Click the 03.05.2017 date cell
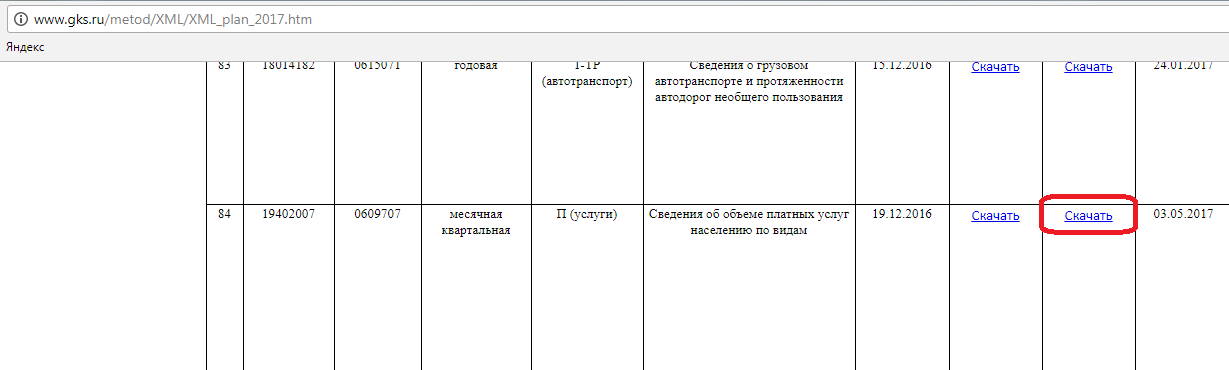Viewport: 1229px width, 370px height. [x=1182, y=214]
